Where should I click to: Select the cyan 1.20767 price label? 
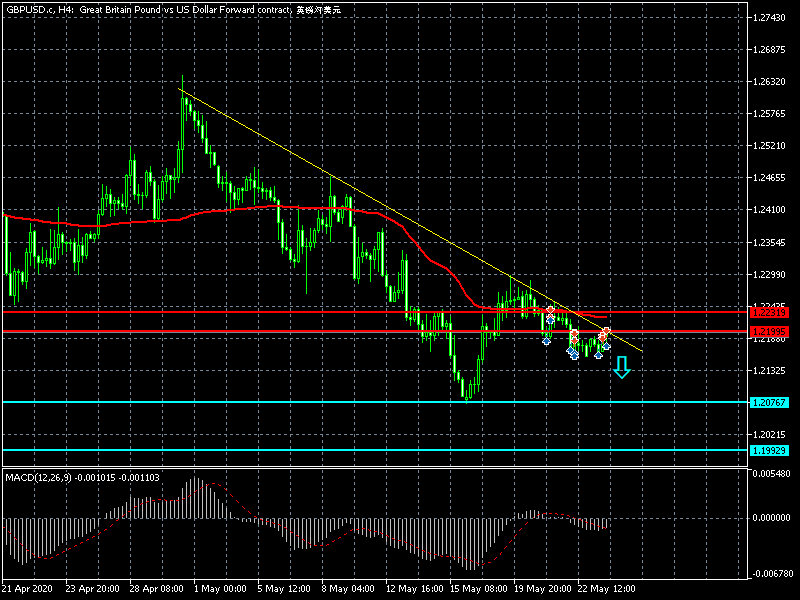pyautogui.click(x=769, y=402)
